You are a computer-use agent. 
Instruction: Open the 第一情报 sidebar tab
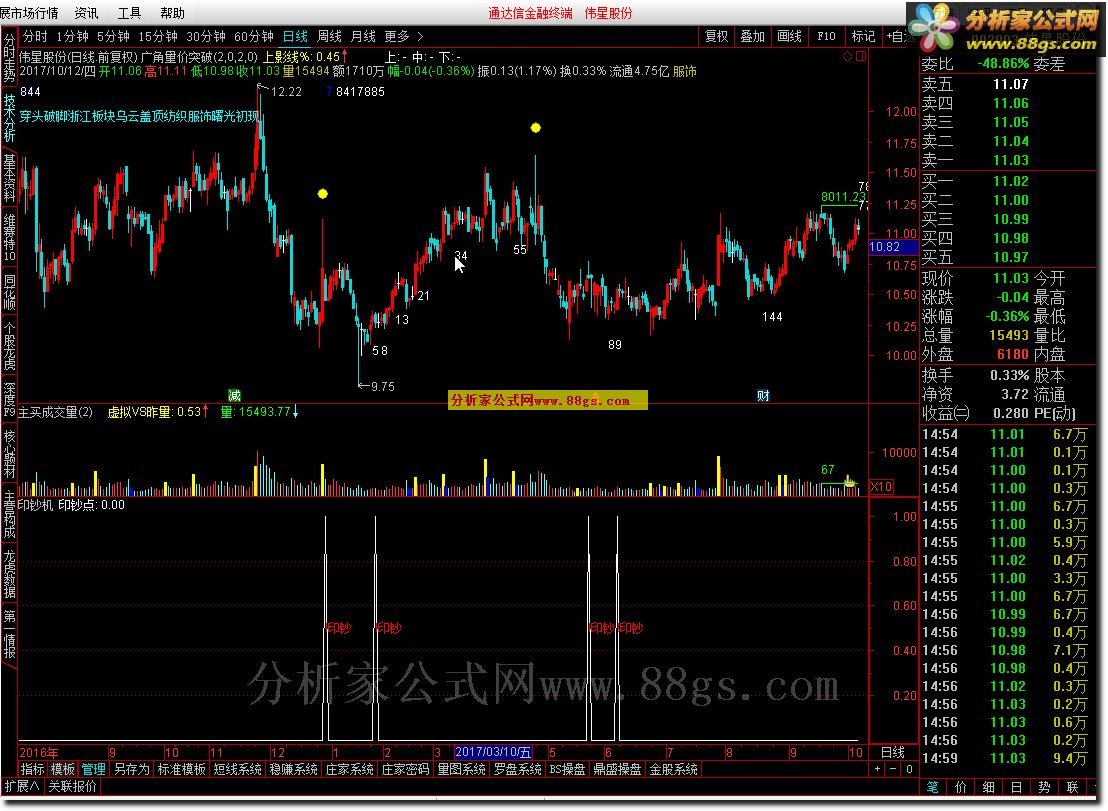pyautogui.click(x=9, y=633)
